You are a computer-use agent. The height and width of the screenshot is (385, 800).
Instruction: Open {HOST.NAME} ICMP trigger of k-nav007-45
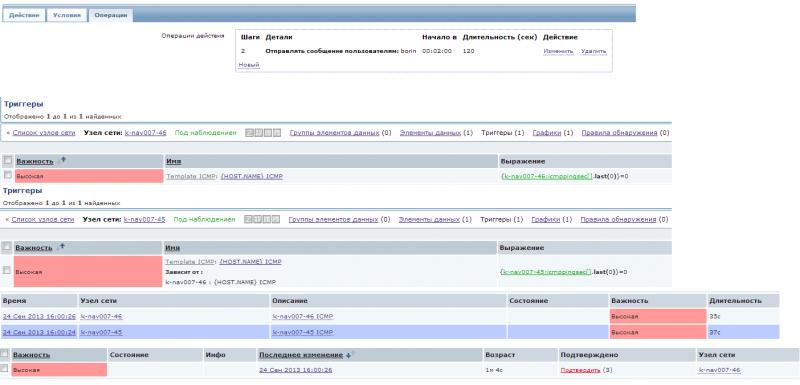pyautogui.click(x=251, y=262)
